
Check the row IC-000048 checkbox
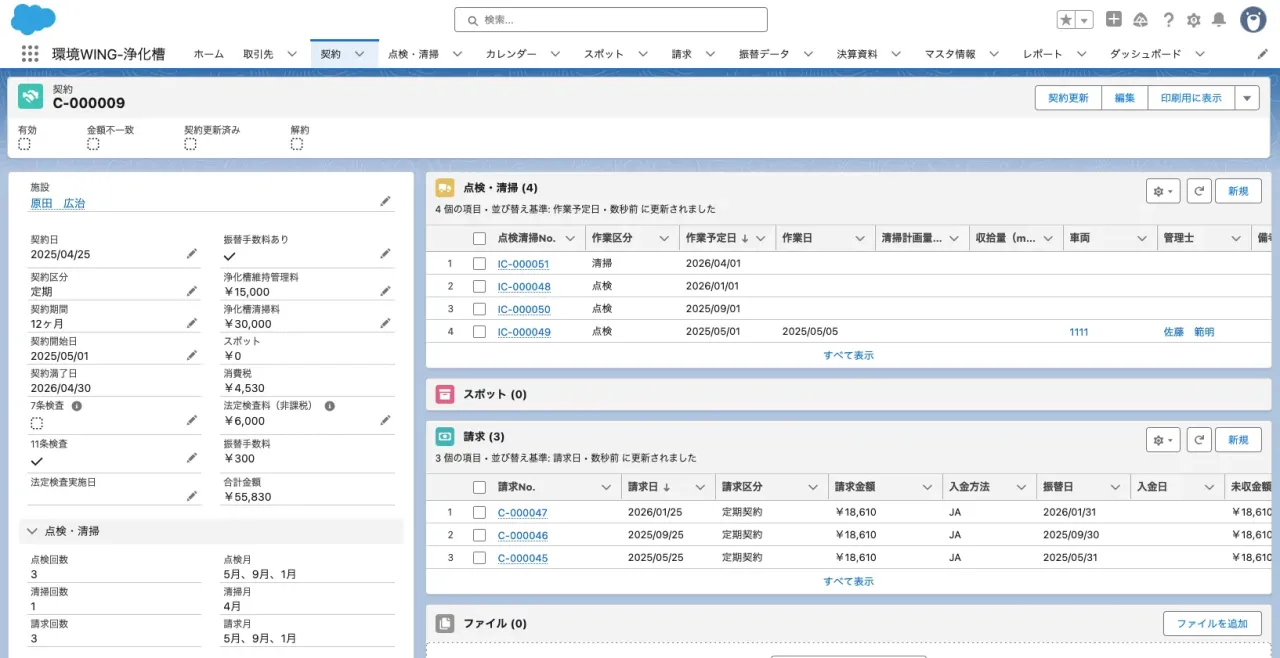(x=479, y=286)
